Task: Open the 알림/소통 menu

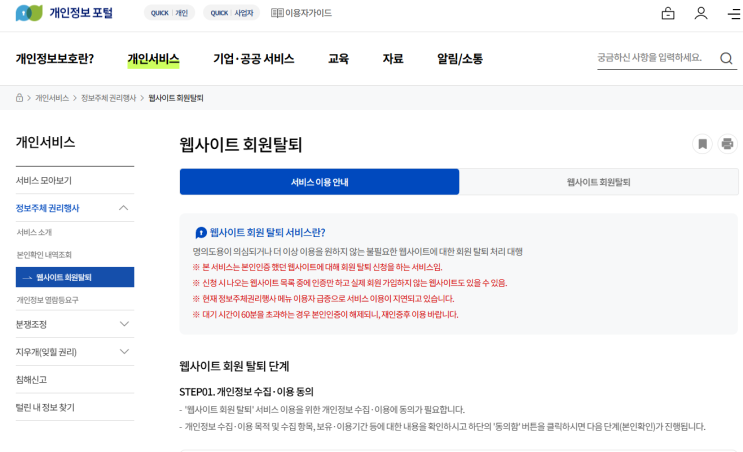Action: click(x=460, y=59)
